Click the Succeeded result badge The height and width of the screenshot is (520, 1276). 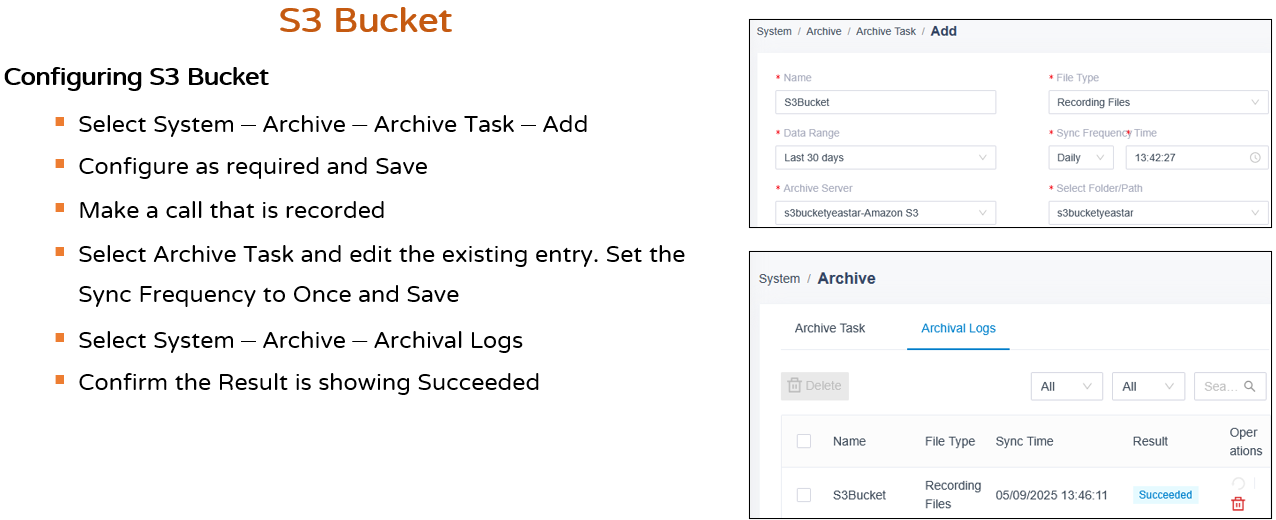(1165, 495)
